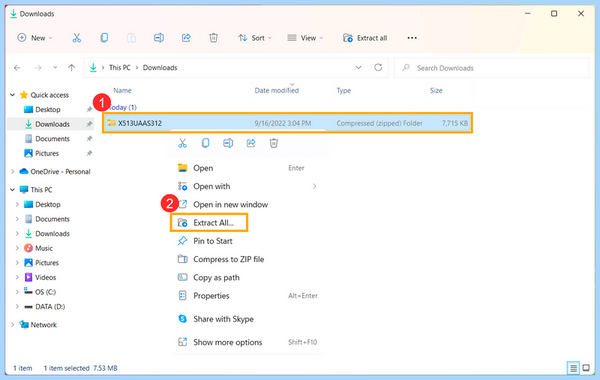
Task: Open Desktop under Quick access
Action: 48,109
